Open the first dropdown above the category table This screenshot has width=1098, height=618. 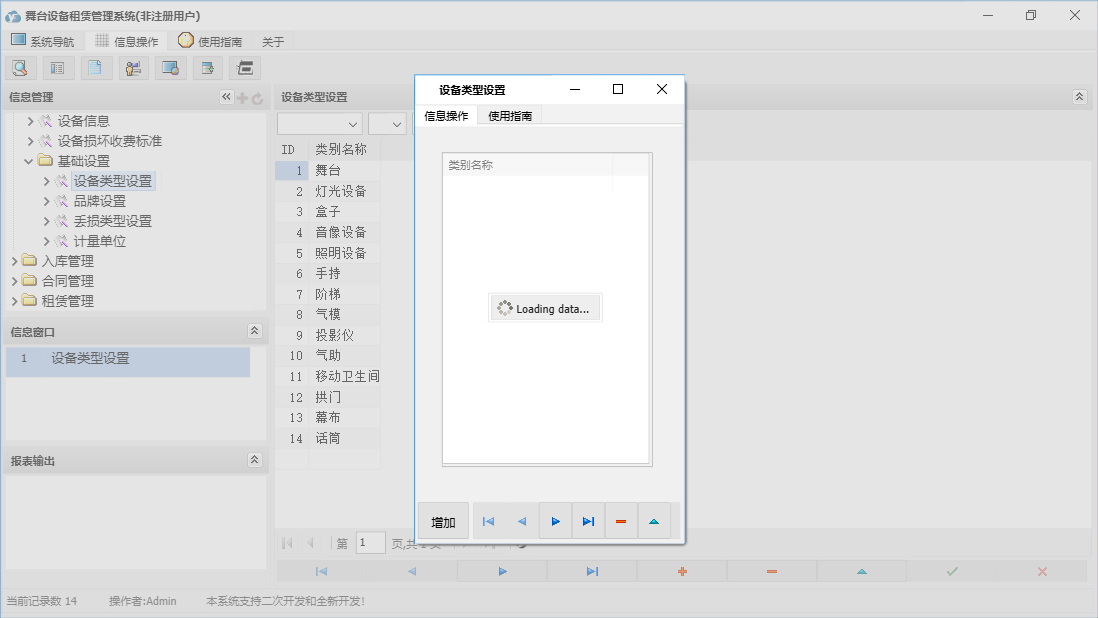click(x=319, y=122)
